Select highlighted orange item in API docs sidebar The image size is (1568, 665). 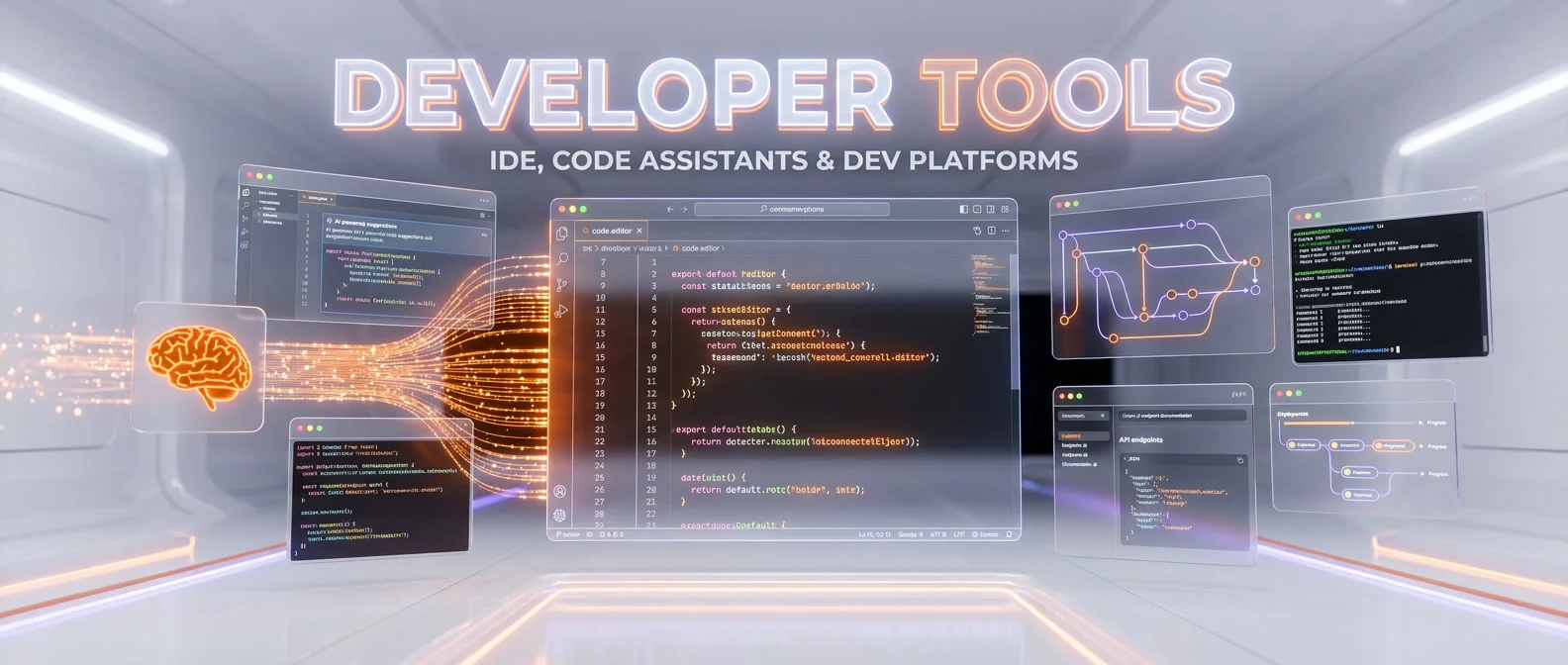[1083, 435]
